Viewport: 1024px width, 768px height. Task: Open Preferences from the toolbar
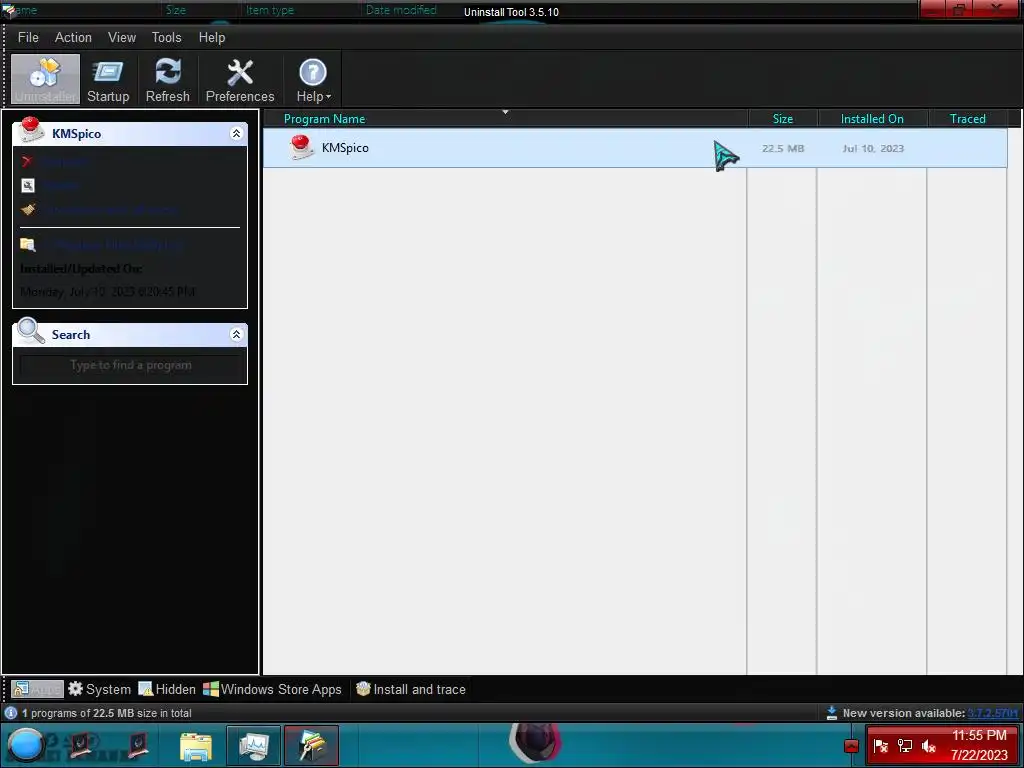(x=240, y=80)
